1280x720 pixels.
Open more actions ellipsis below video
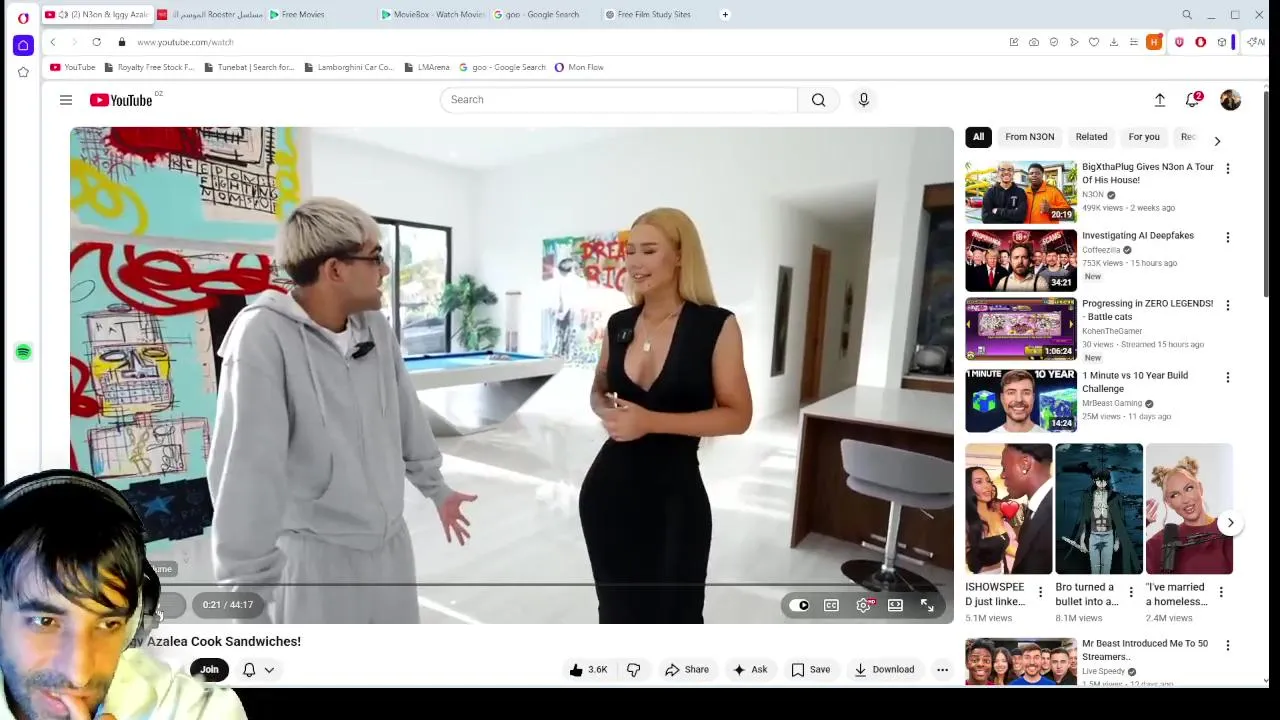pos(942,670)
